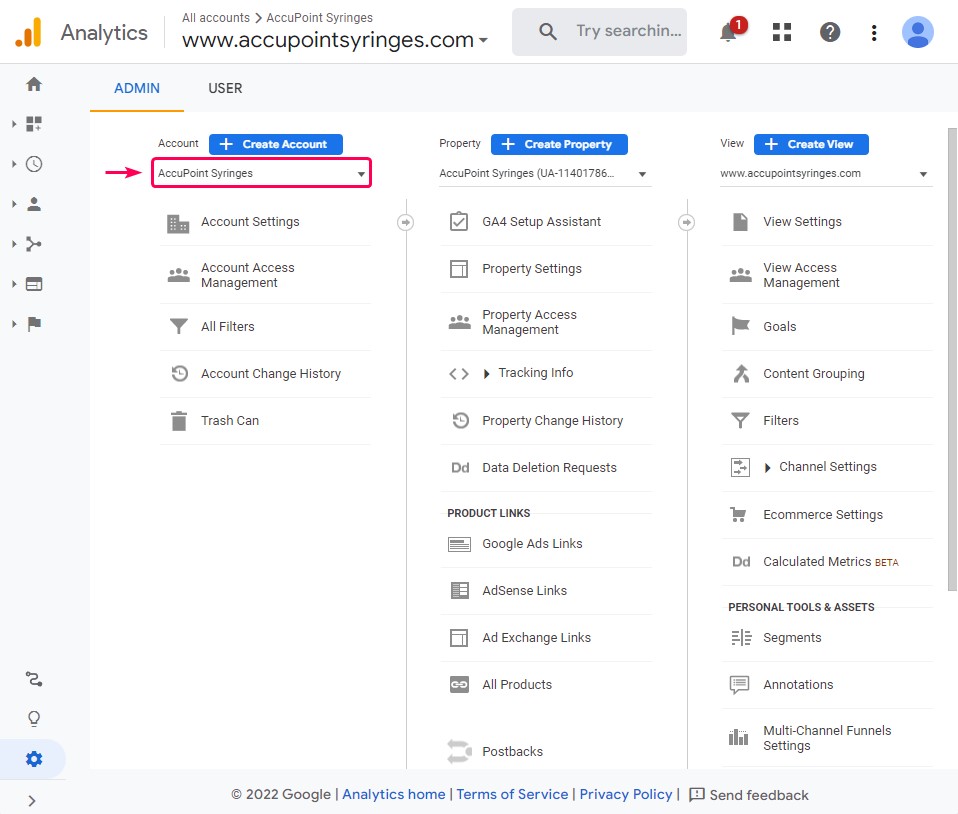Click the Google Analytics logo
This screenshot has height=814, width=958.
click(29, 32)
